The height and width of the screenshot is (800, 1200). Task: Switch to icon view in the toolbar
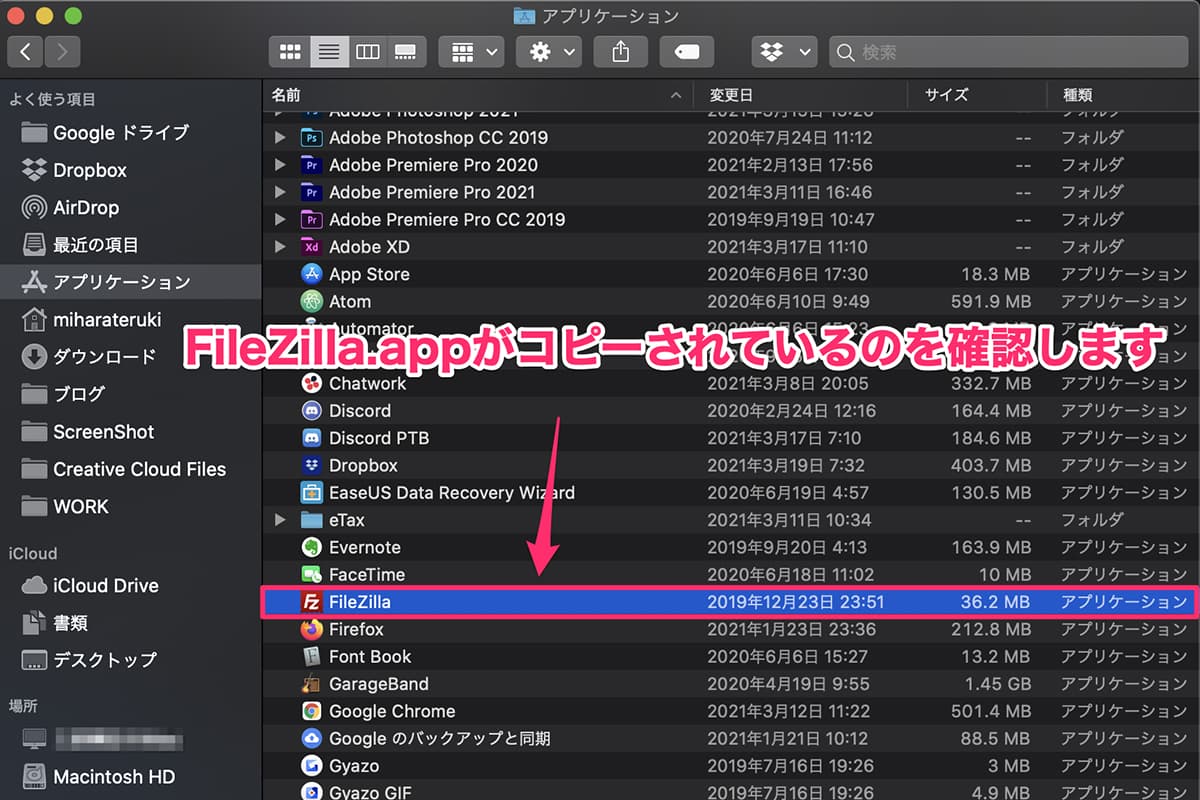pyautogui.click(x=290, y=52)
